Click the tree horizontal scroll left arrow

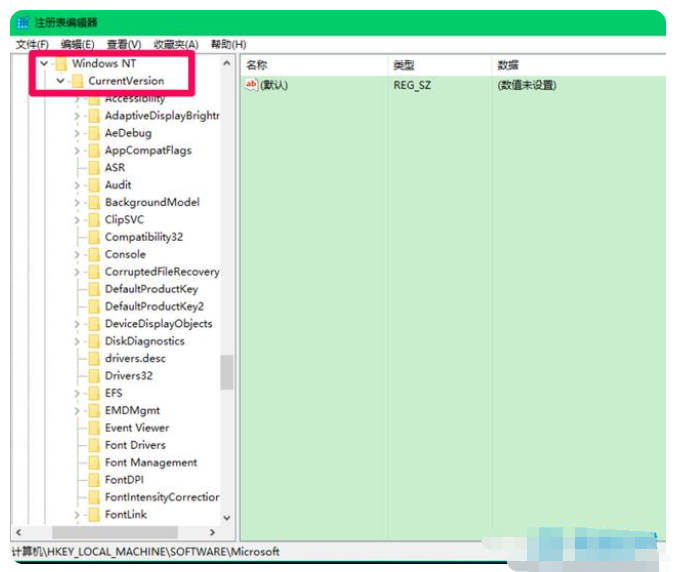point(19,532)
